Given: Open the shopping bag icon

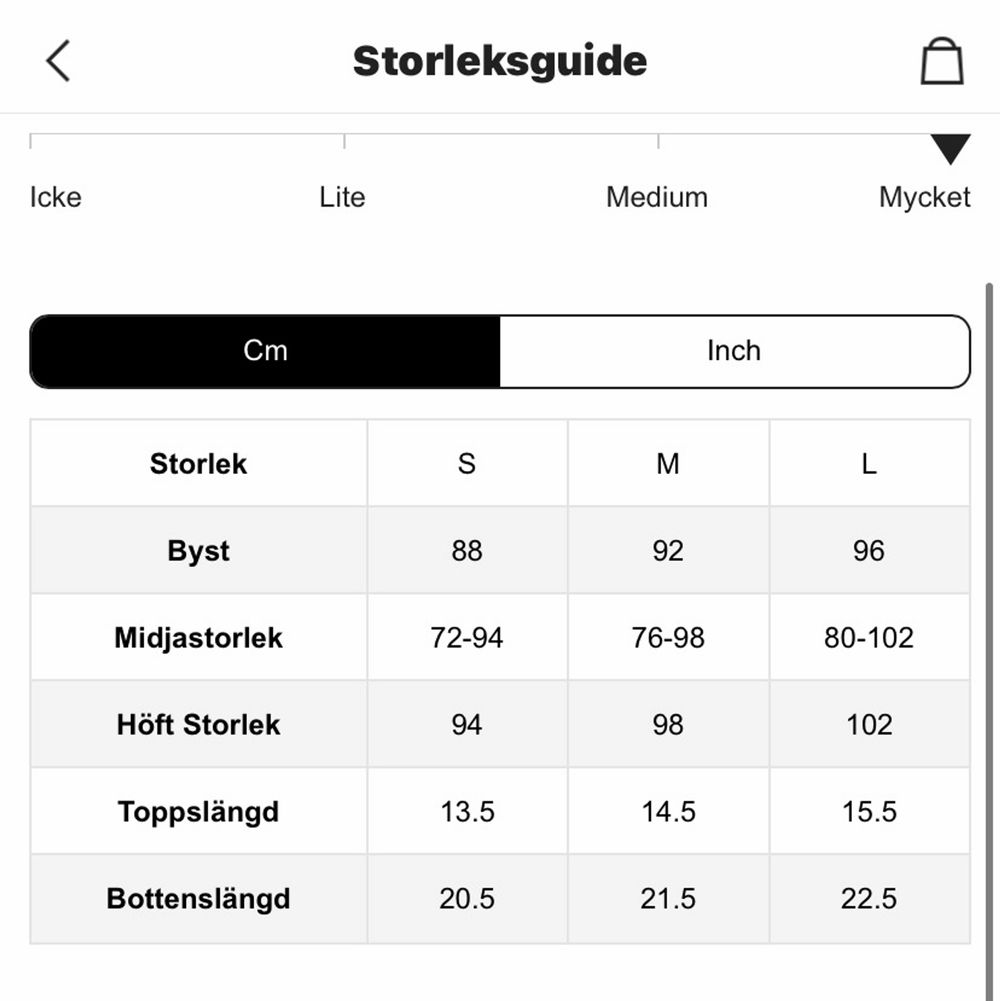Looking at the screenshot, I should click(x=941, y=62).
